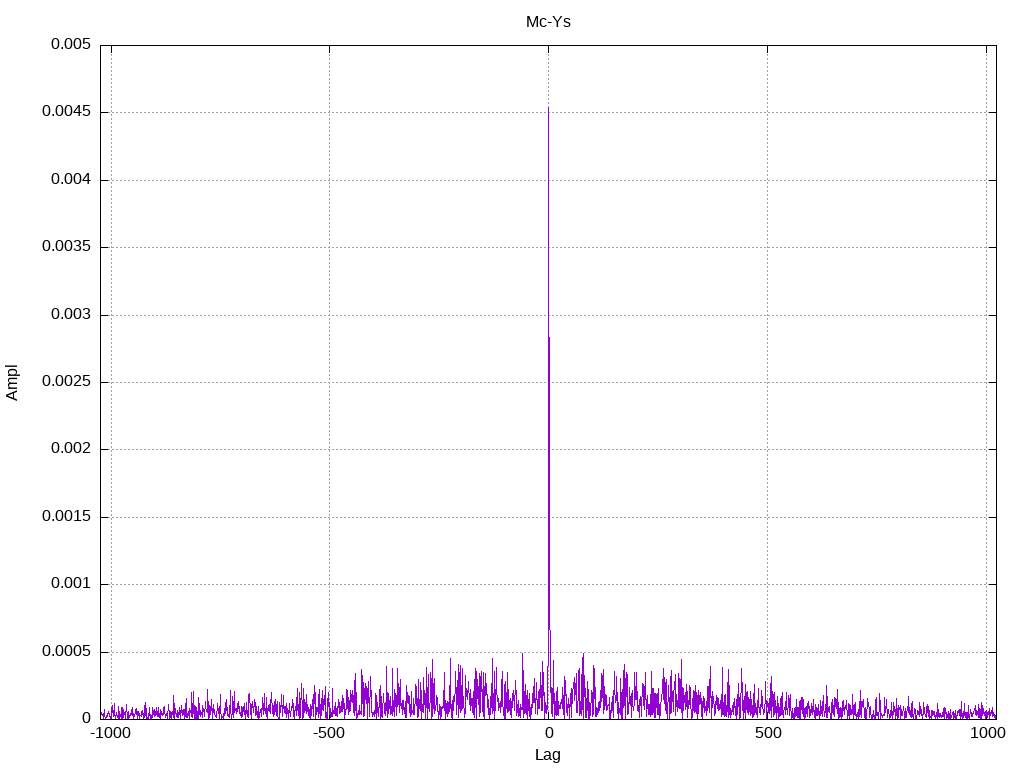The width and height of the screenshot is (1024, 768).
Task: Select the 0.003 y-axis tick label
Action: [70, 315]
